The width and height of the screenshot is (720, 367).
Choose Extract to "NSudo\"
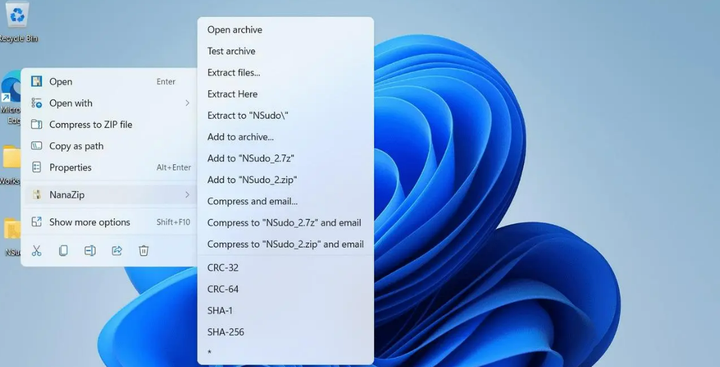point(285,115)
